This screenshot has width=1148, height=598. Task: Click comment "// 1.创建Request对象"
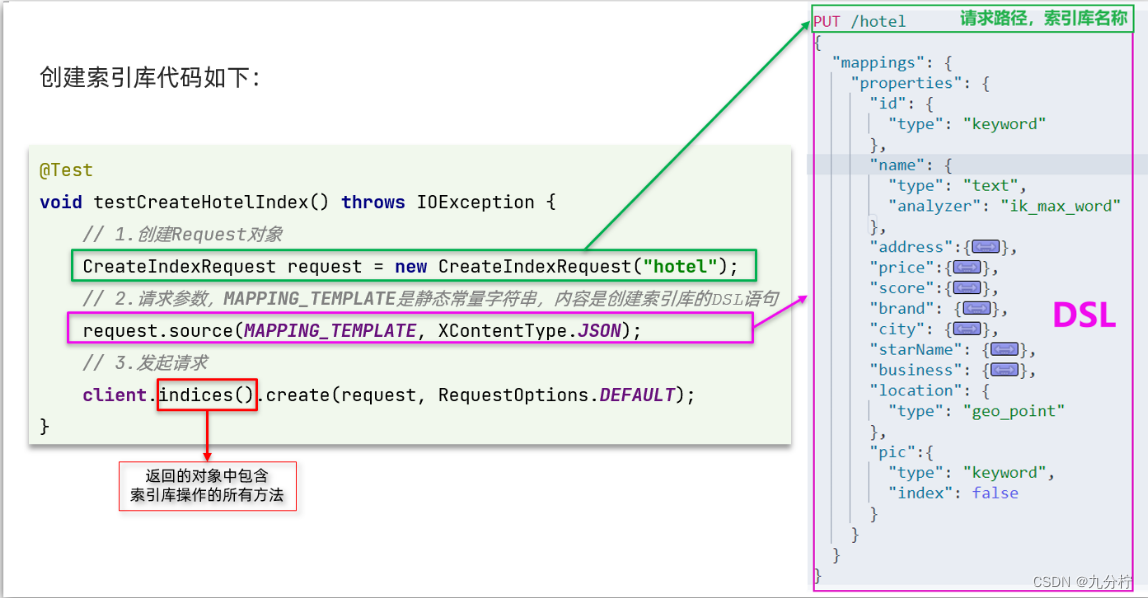[x=182, y=234]
